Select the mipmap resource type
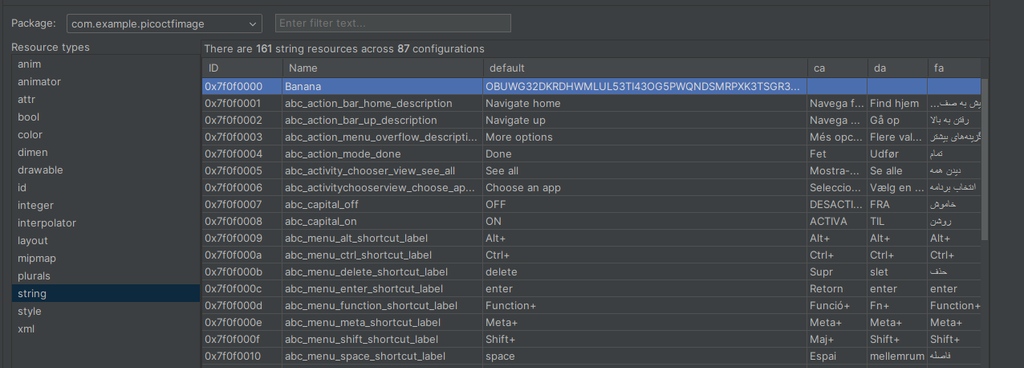 point(106,258)
